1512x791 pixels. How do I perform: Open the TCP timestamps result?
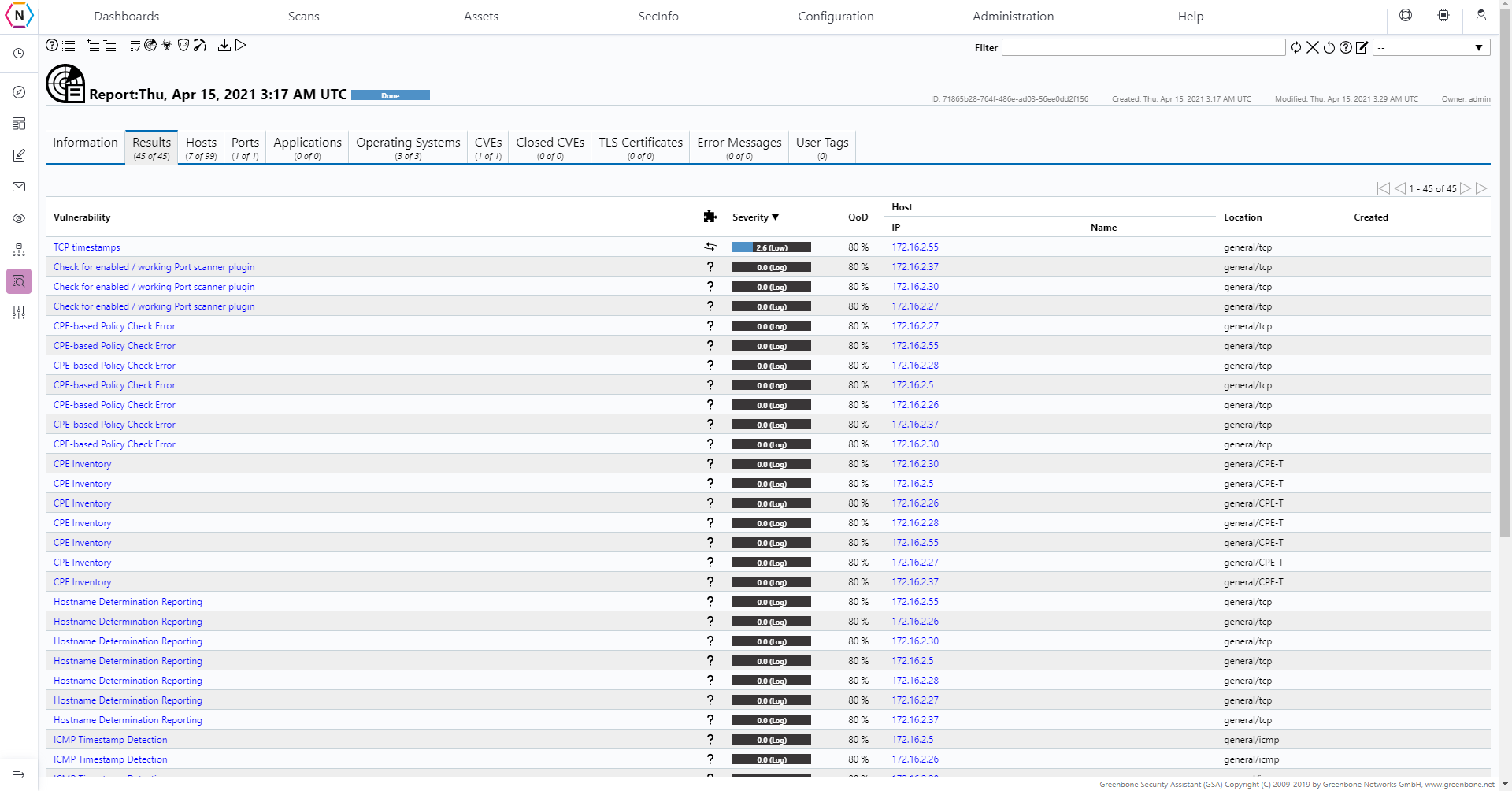point(87,247)
